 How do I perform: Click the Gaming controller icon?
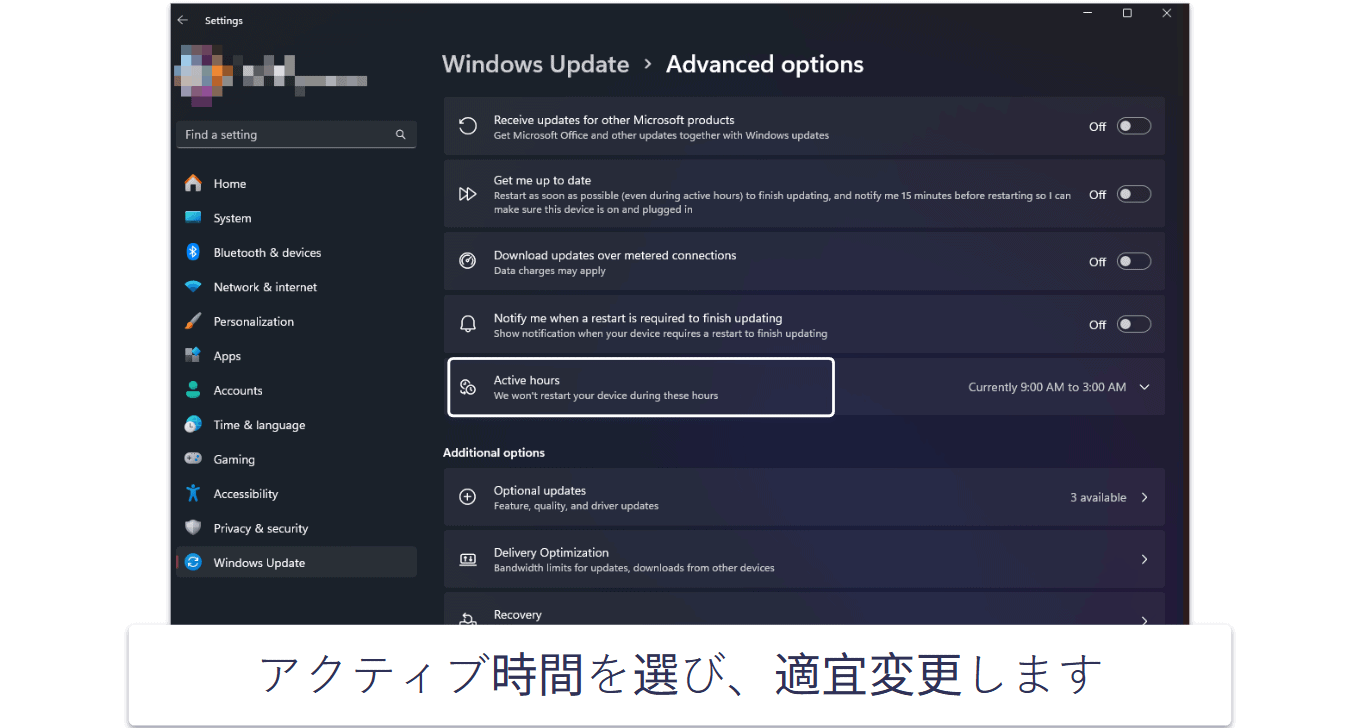coord(193,459)
